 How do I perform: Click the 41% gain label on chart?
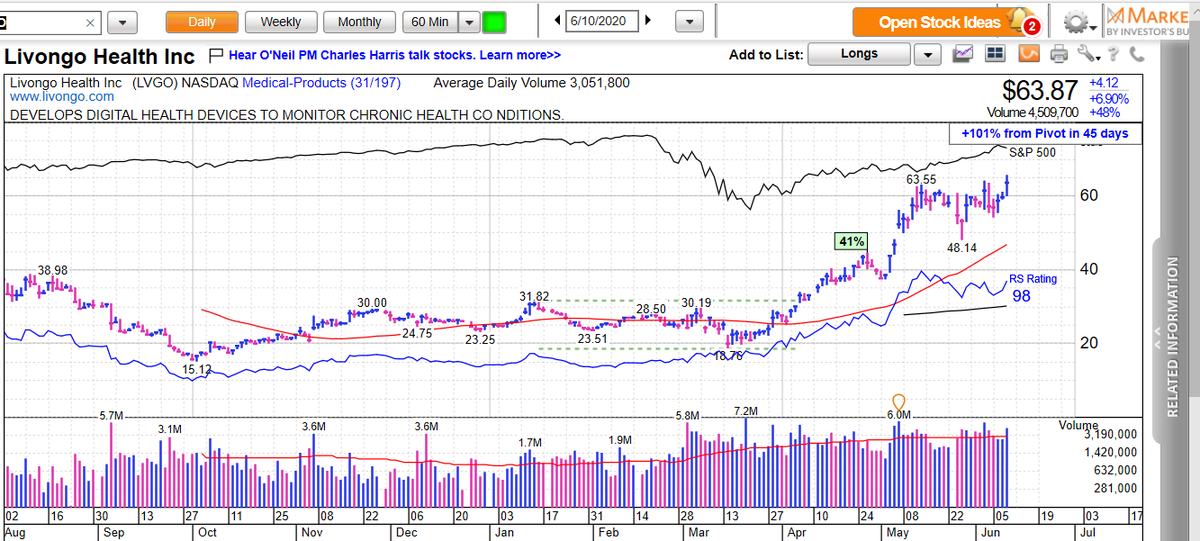point(852,241)
